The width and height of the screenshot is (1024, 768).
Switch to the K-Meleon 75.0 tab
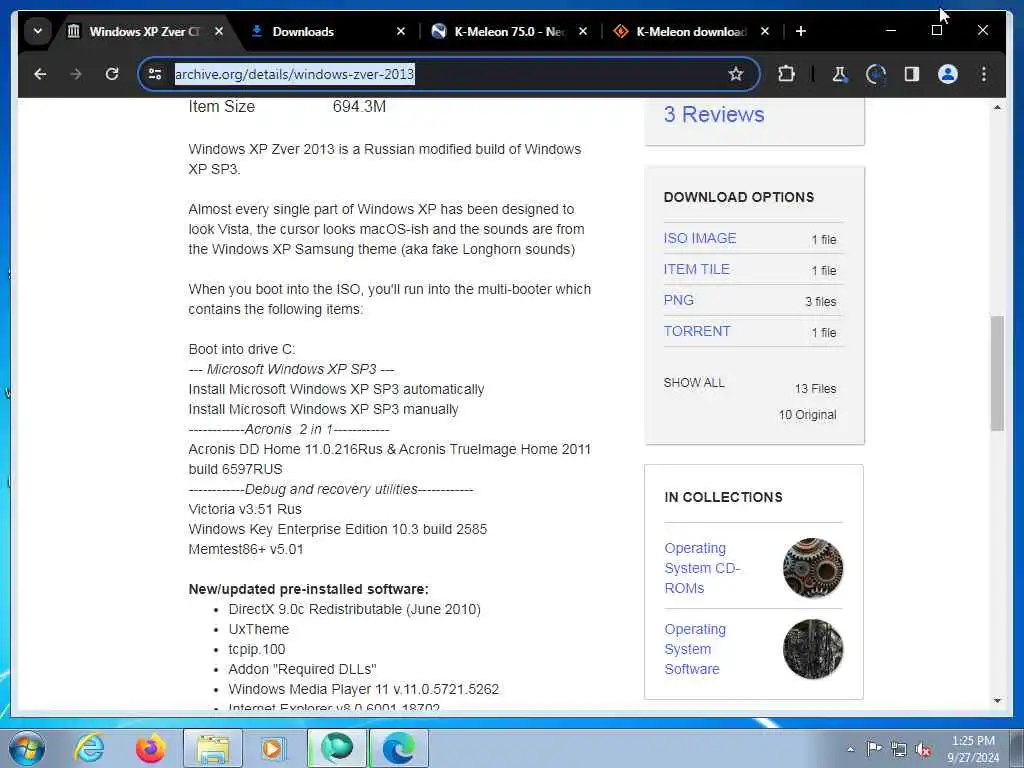pos(510,31)
